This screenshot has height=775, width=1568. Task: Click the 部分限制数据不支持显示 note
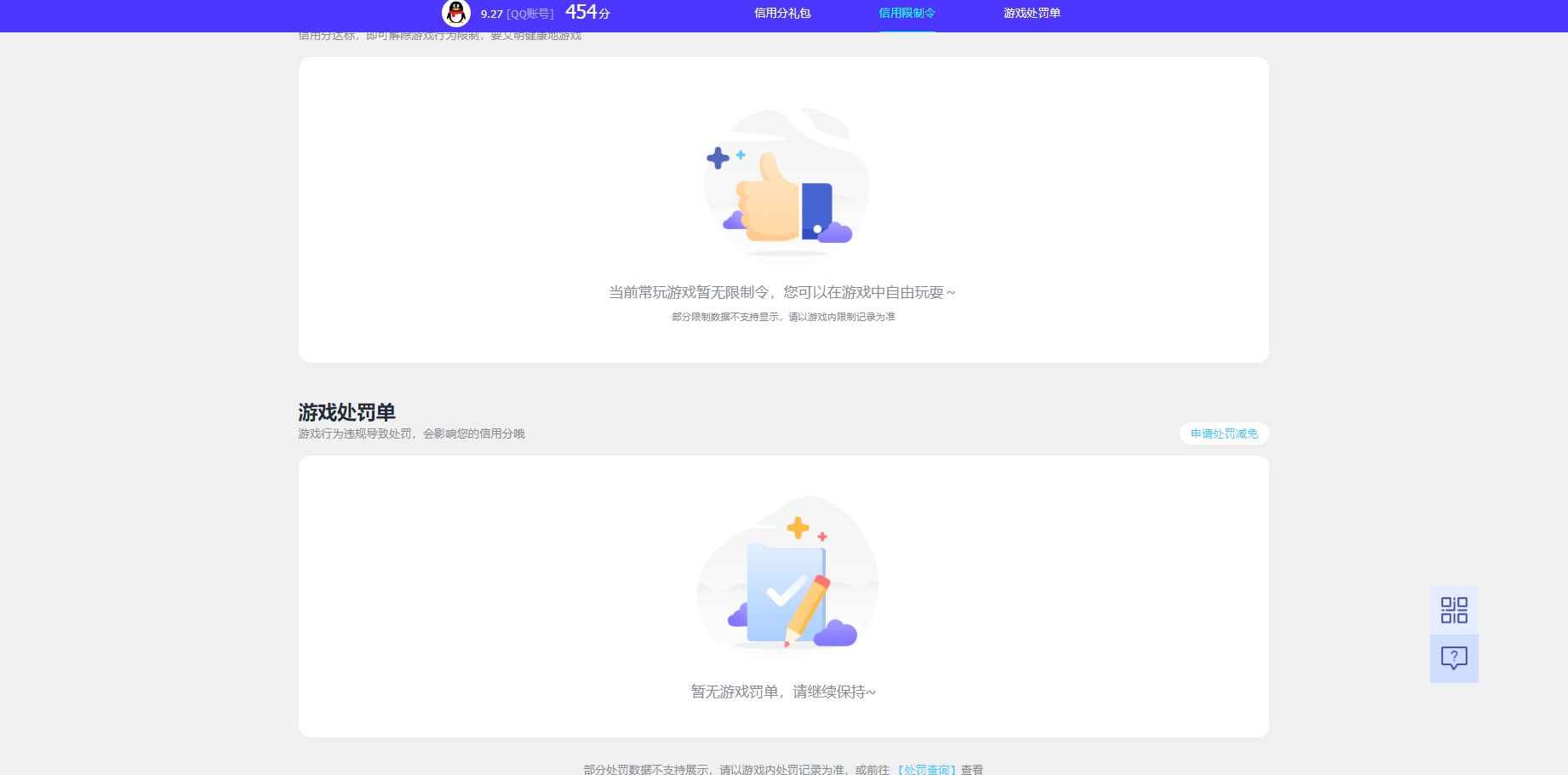click(785, 316)
